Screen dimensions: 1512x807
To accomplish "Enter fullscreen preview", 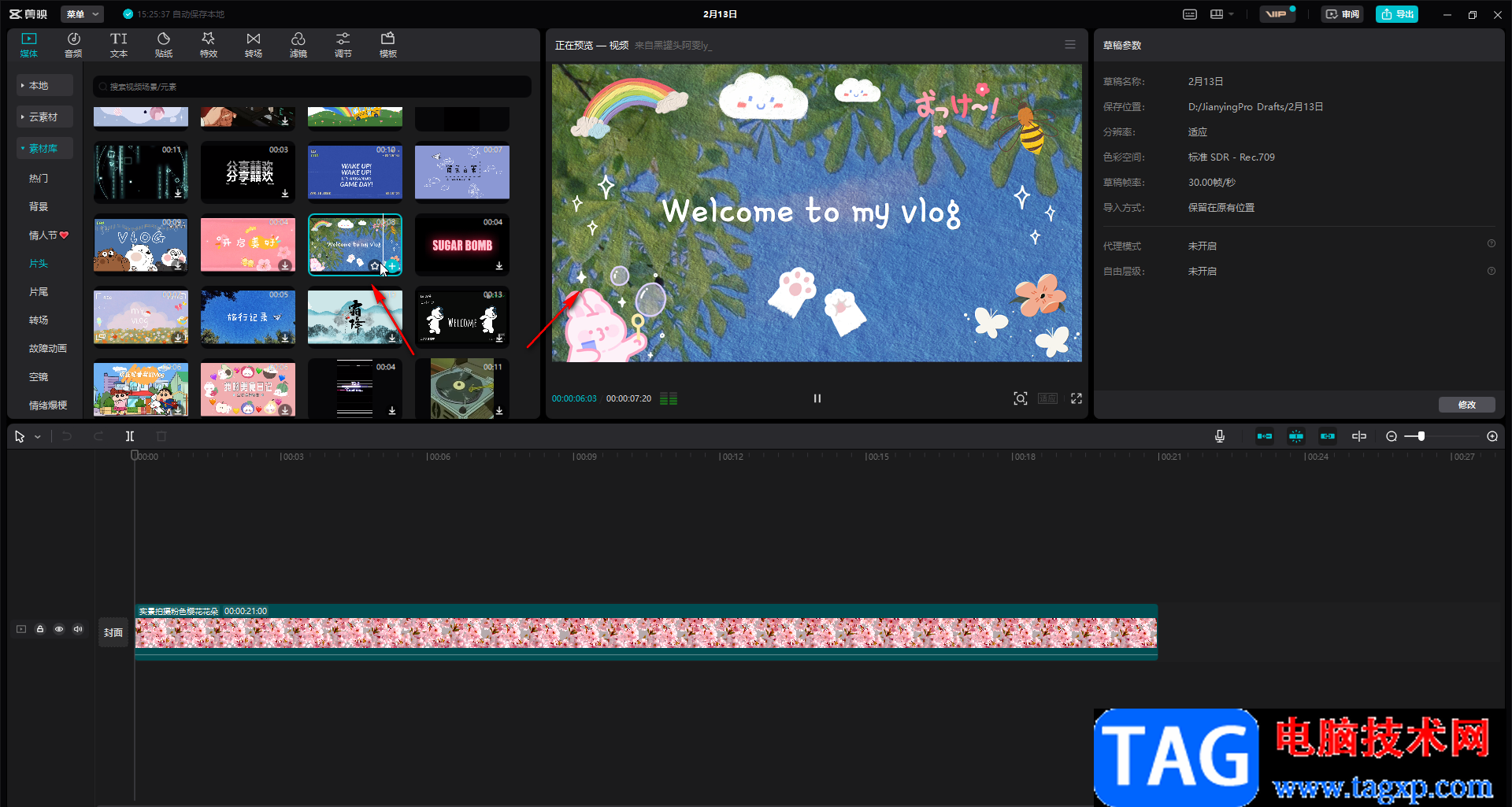I will click(1077, 398).
